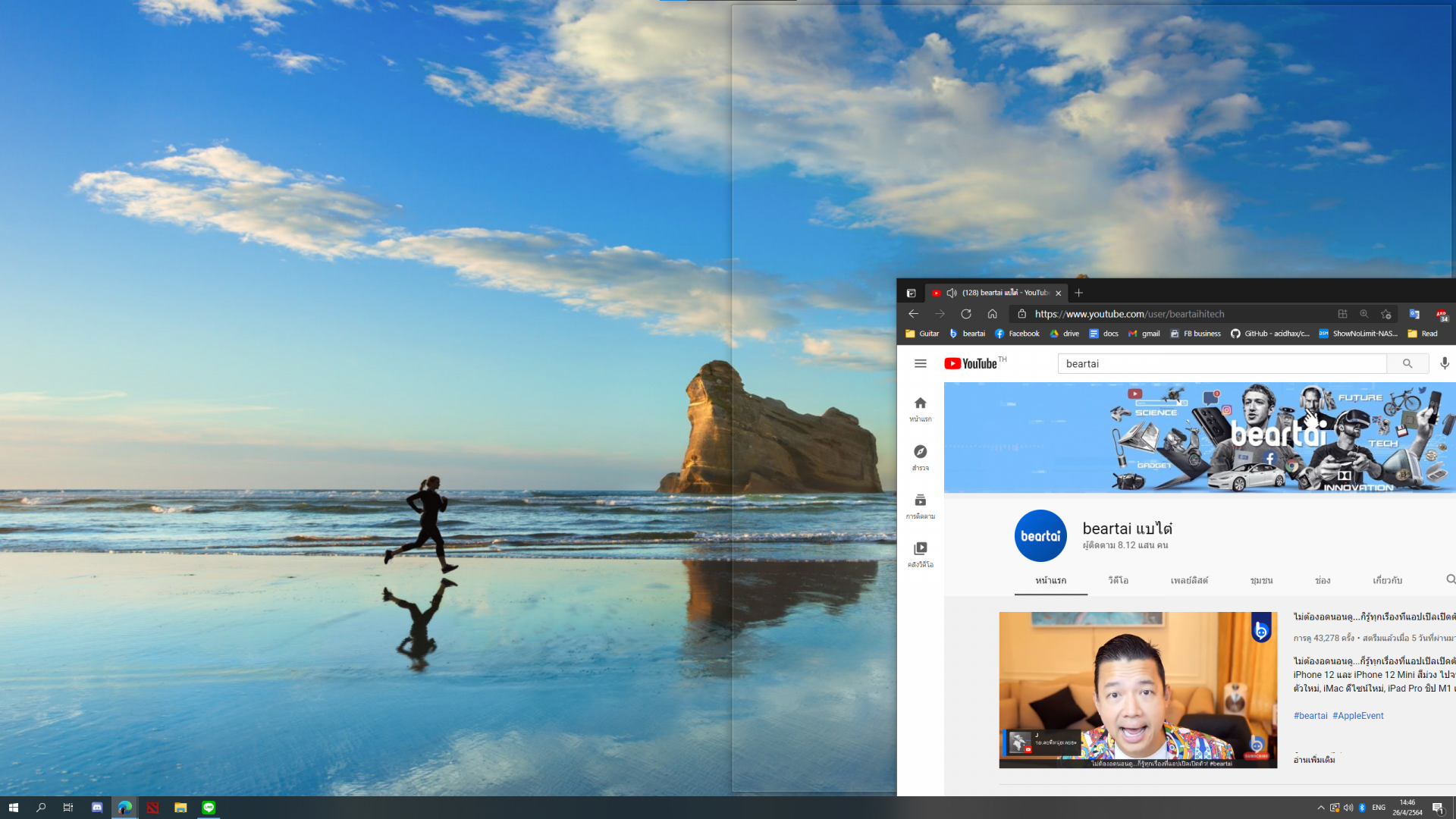Open the Guitar bookmarks folder
The image size is (1456, 819).
click(x=922, y=334)
